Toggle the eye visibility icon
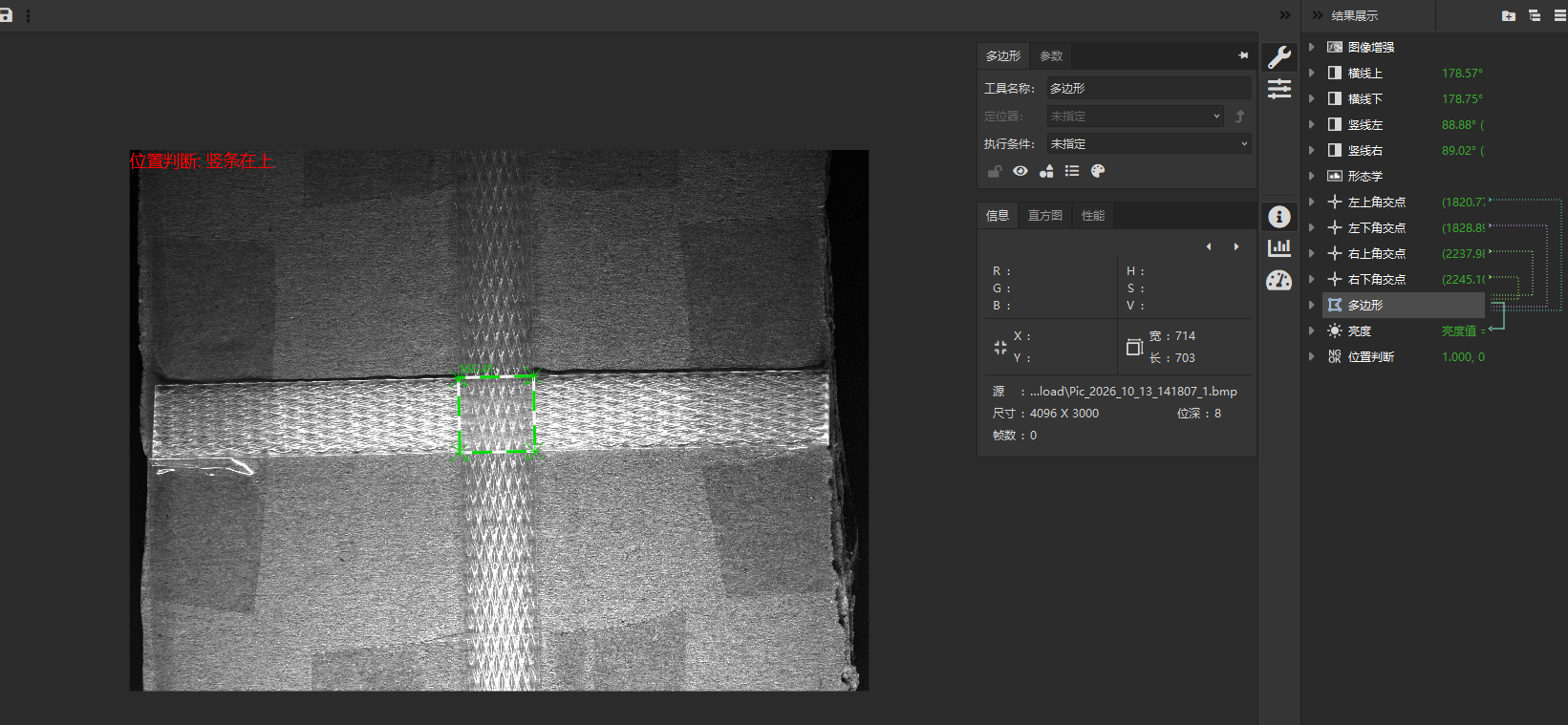This screenshot has width=1568, height=725. (1020, 171)
